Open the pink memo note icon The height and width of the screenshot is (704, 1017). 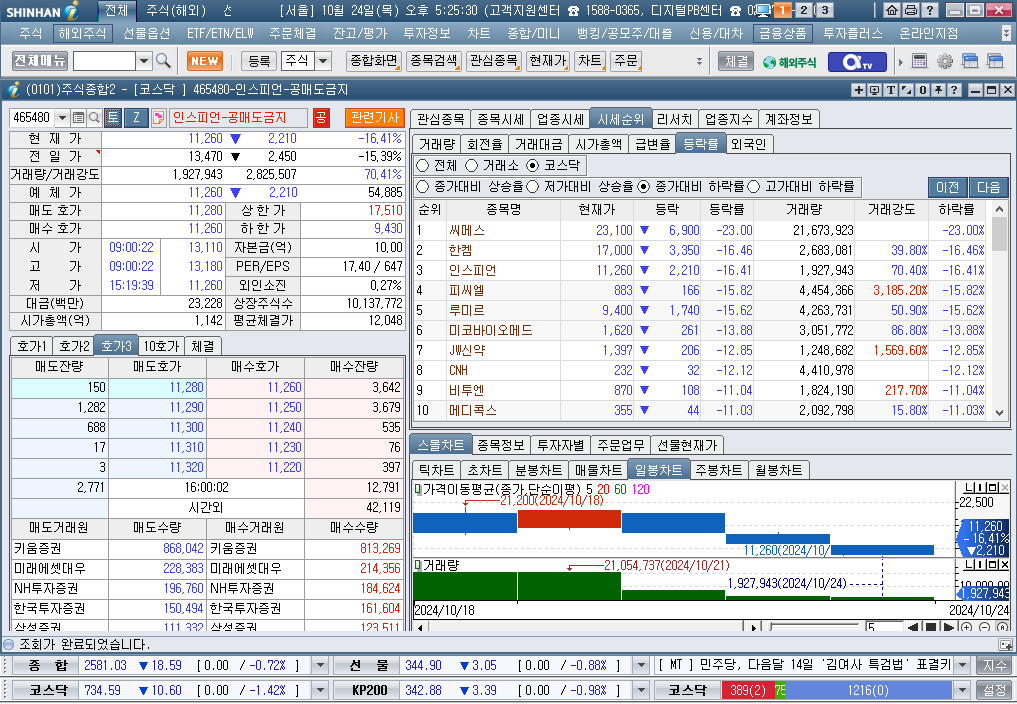[159, 117]
